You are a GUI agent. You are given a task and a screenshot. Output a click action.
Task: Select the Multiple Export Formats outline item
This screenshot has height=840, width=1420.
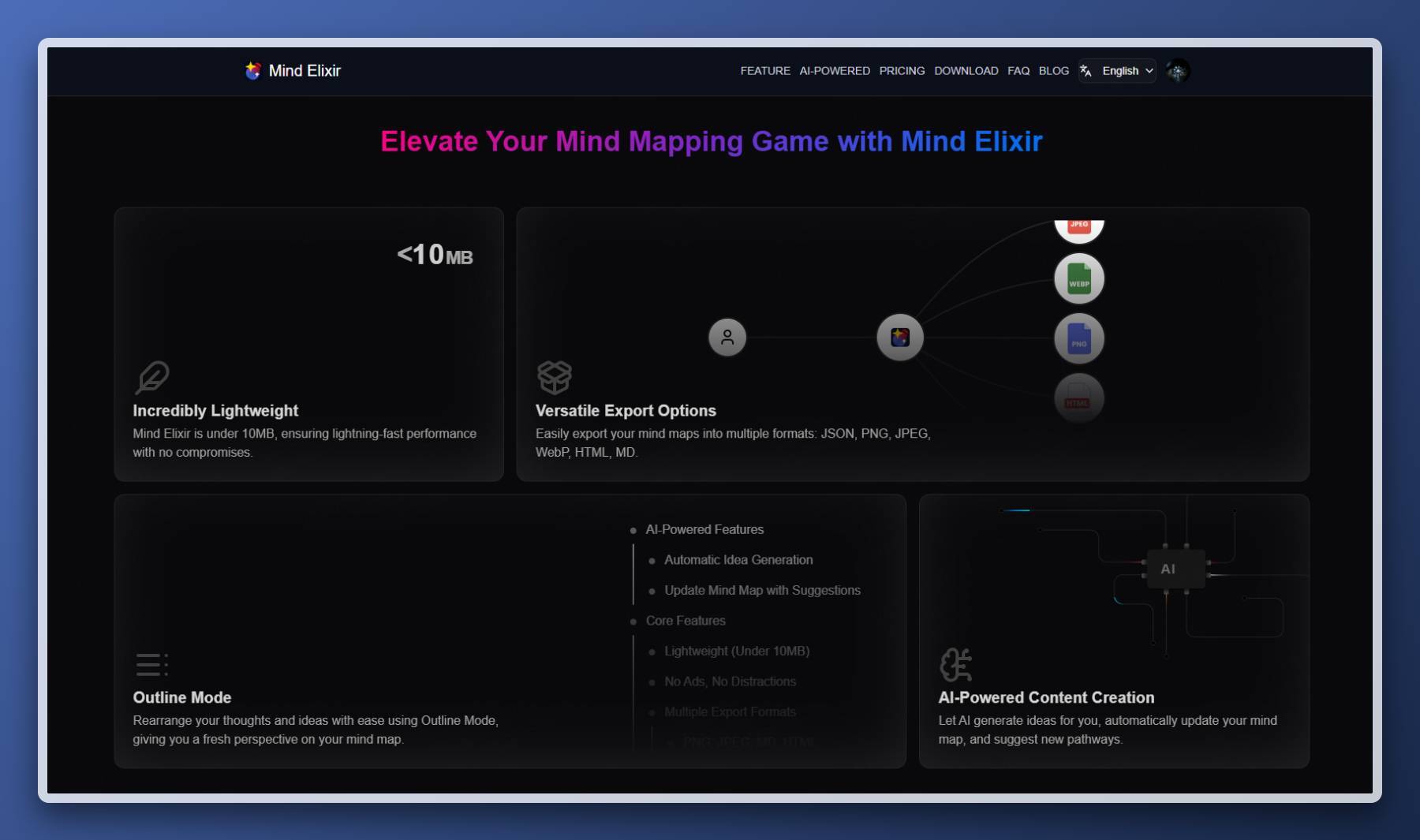[x=730, y=712]
